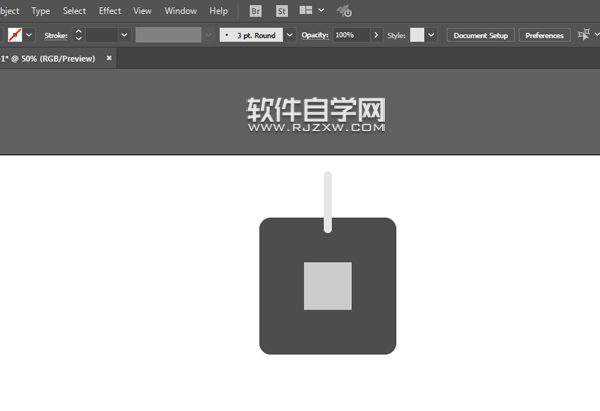This screenshot has height=411, width=600.
Task: Click the Preferences button
Action: (544, 35)
